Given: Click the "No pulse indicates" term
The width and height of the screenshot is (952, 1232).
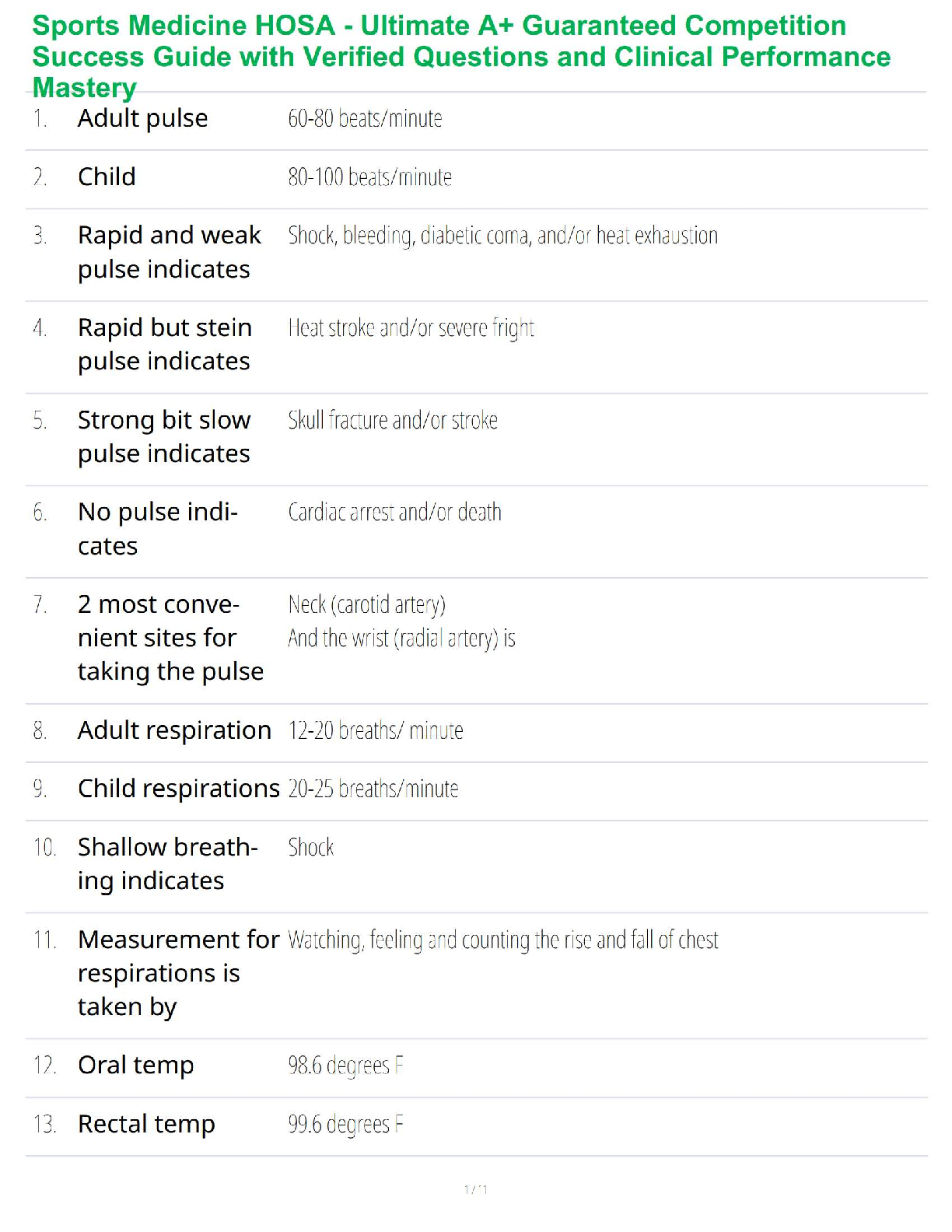Looking at the screenshot, I should pos(157,529).
